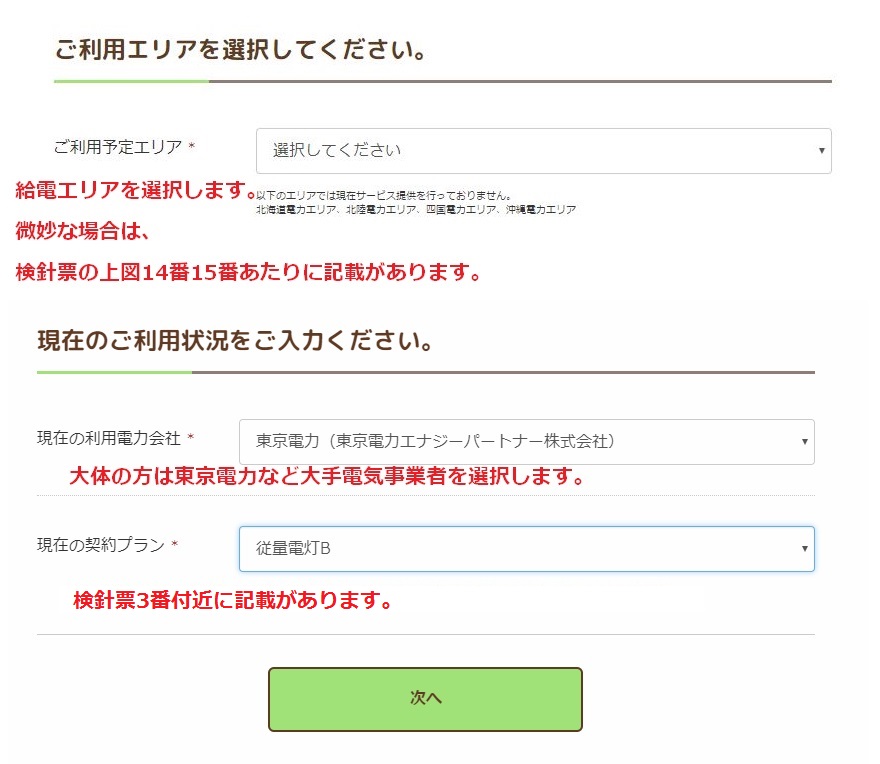Click the arrow on the 東京電力 dropdown

click(x=803, y=441)
